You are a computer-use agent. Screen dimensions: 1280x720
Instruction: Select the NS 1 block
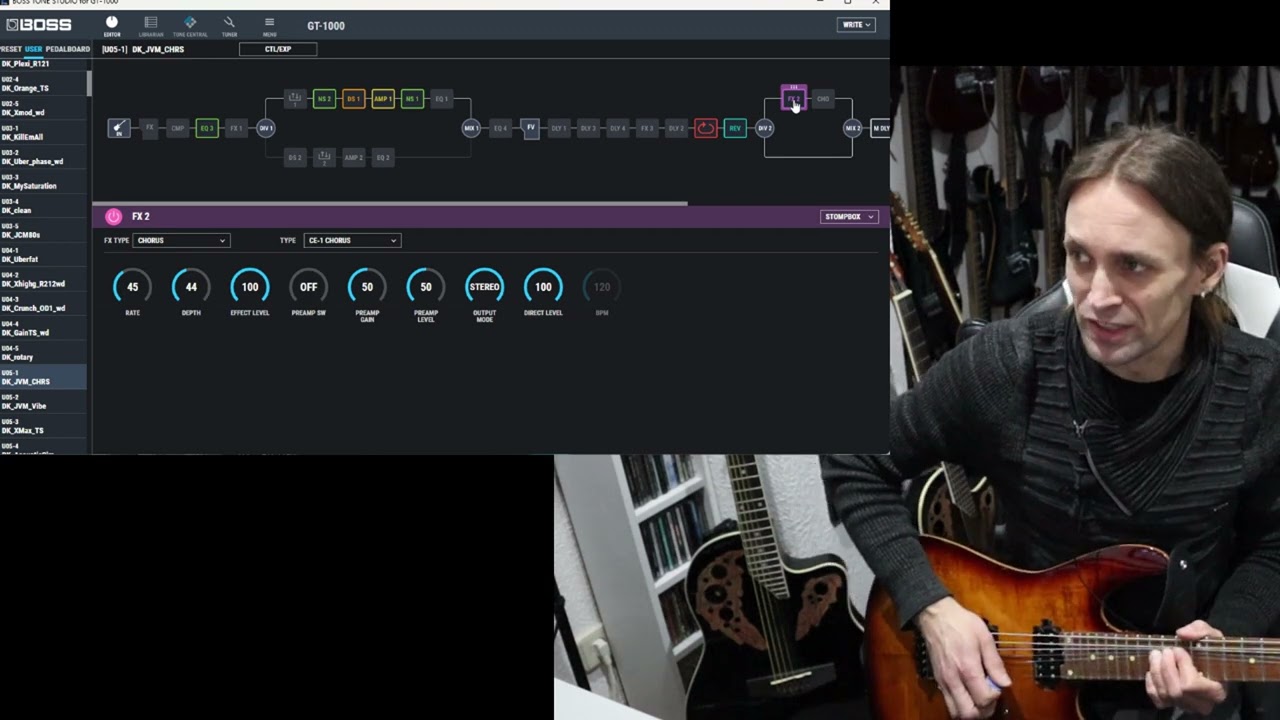(x=412, y=99)
